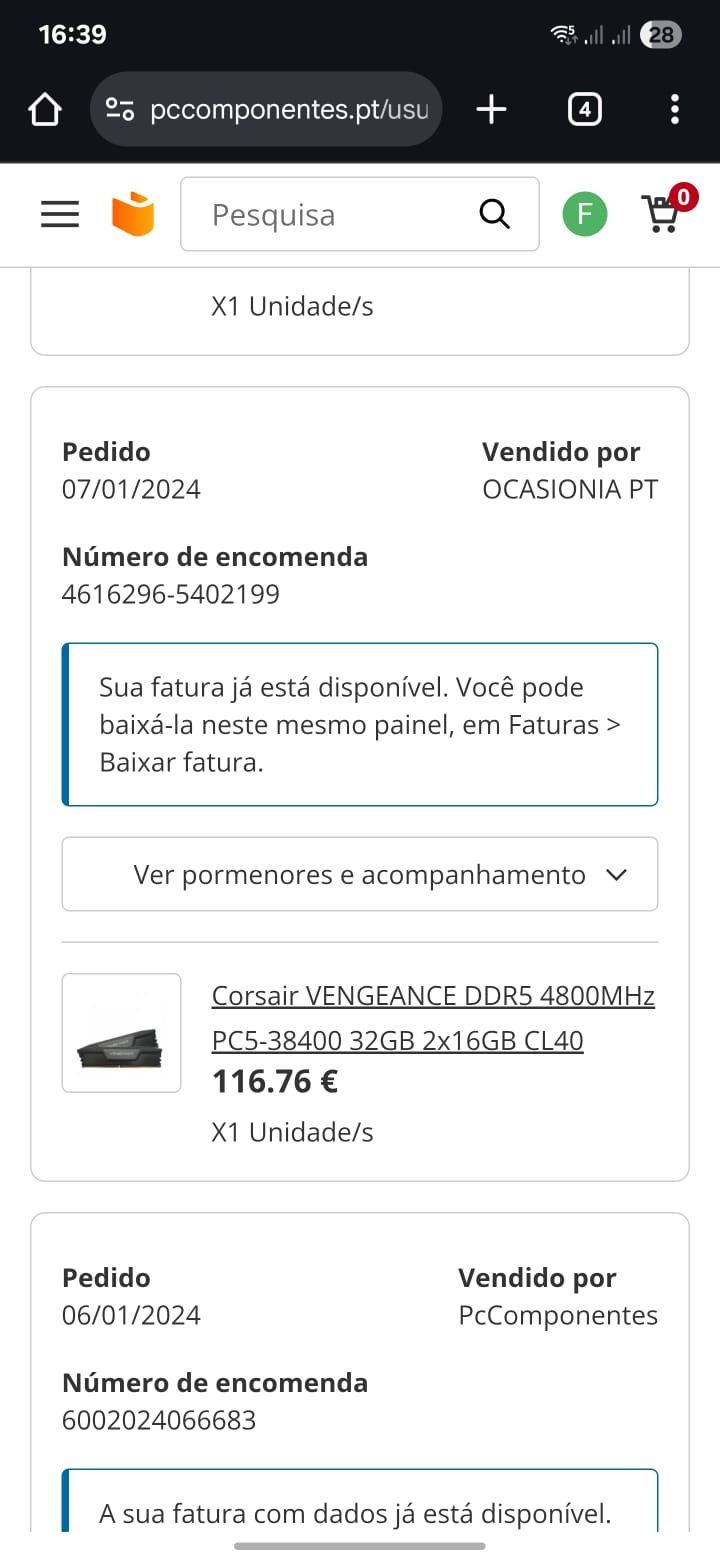The width and height of the screenshot is (720, 1560).
Task: Tap the magnifier search icon
Action: [495, 214]
